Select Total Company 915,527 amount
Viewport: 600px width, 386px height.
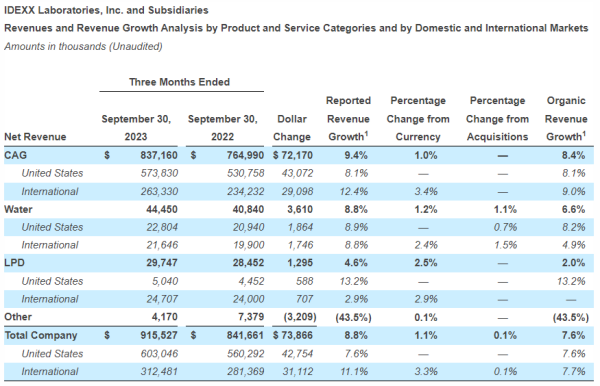[x=159, y=336]
